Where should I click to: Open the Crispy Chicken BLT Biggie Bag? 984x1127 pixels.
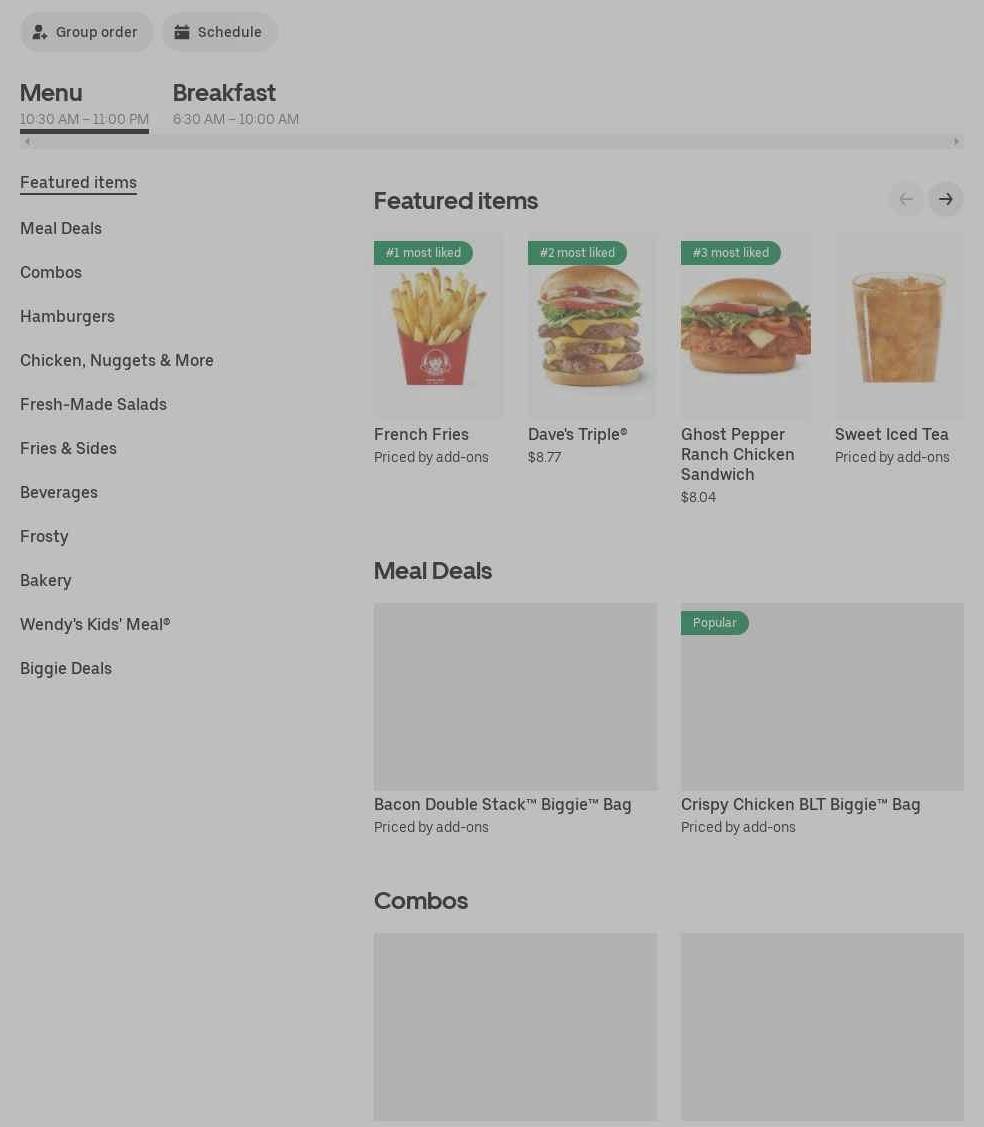pyautogui.click(x=800, y=805)
